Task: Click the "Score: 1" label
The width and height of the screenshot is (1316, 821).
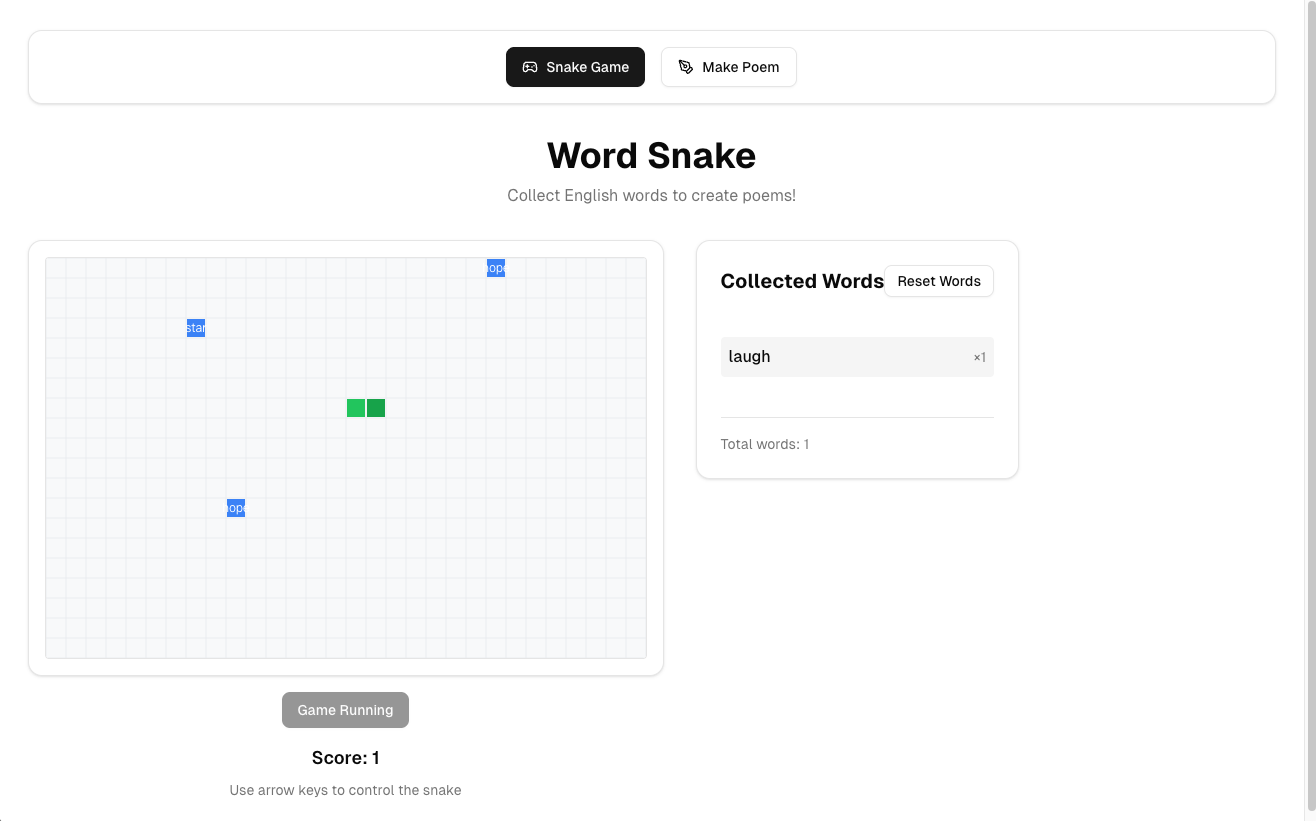Action: click(345, 758)
